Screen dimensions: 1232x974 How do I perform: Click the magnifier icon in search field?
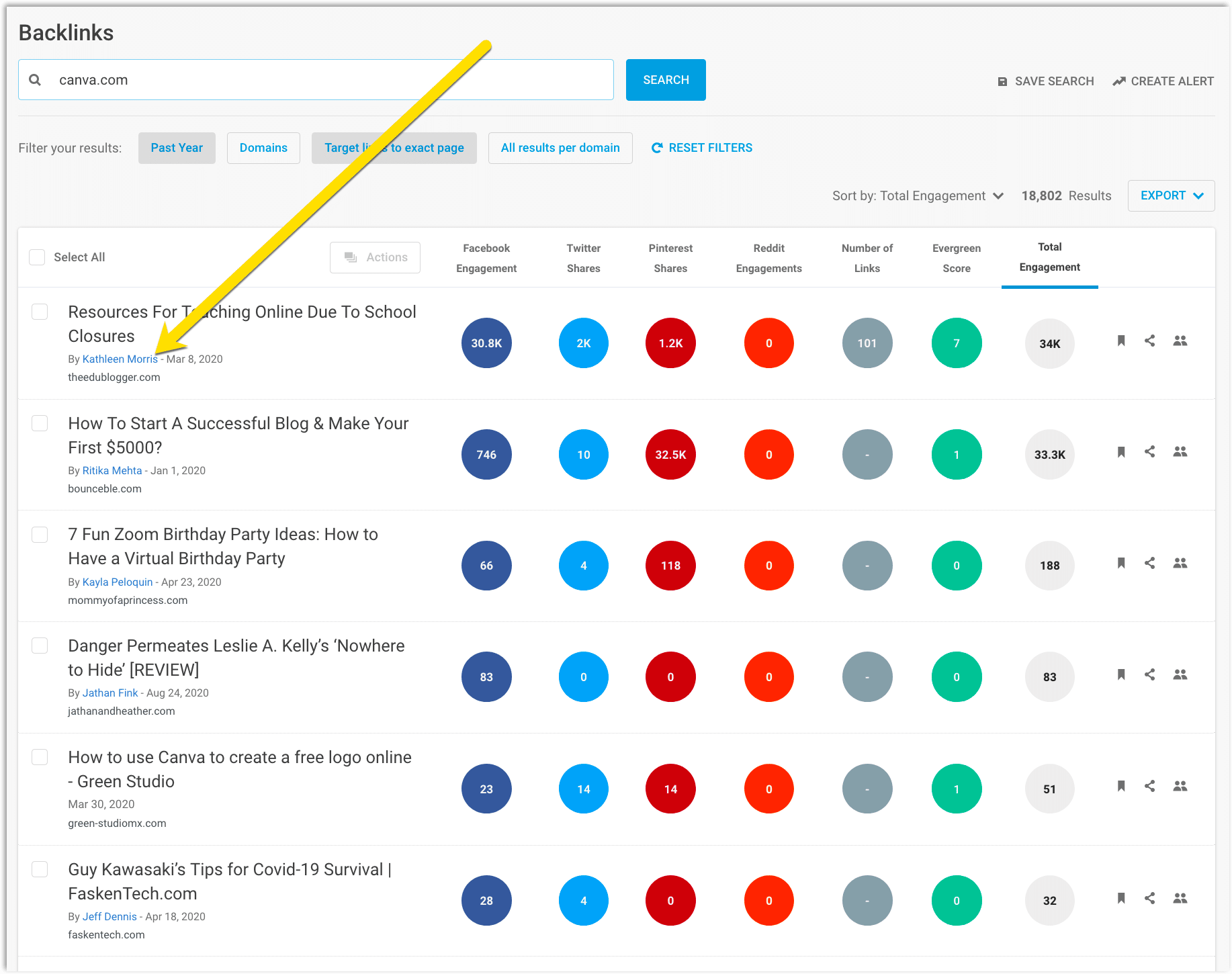click(x=35, y=80)
